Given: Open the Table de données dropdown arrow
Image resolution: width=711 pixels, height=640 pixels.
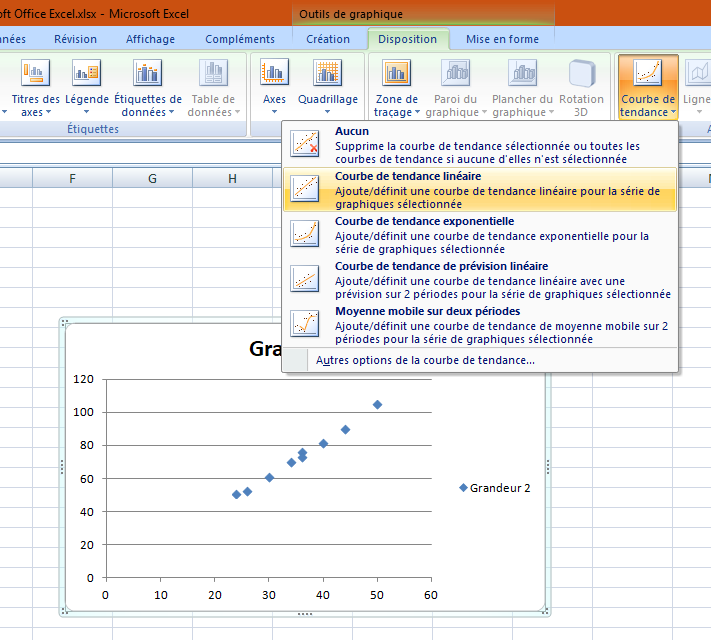Looking at the screenshot, I should pos(237,112).
